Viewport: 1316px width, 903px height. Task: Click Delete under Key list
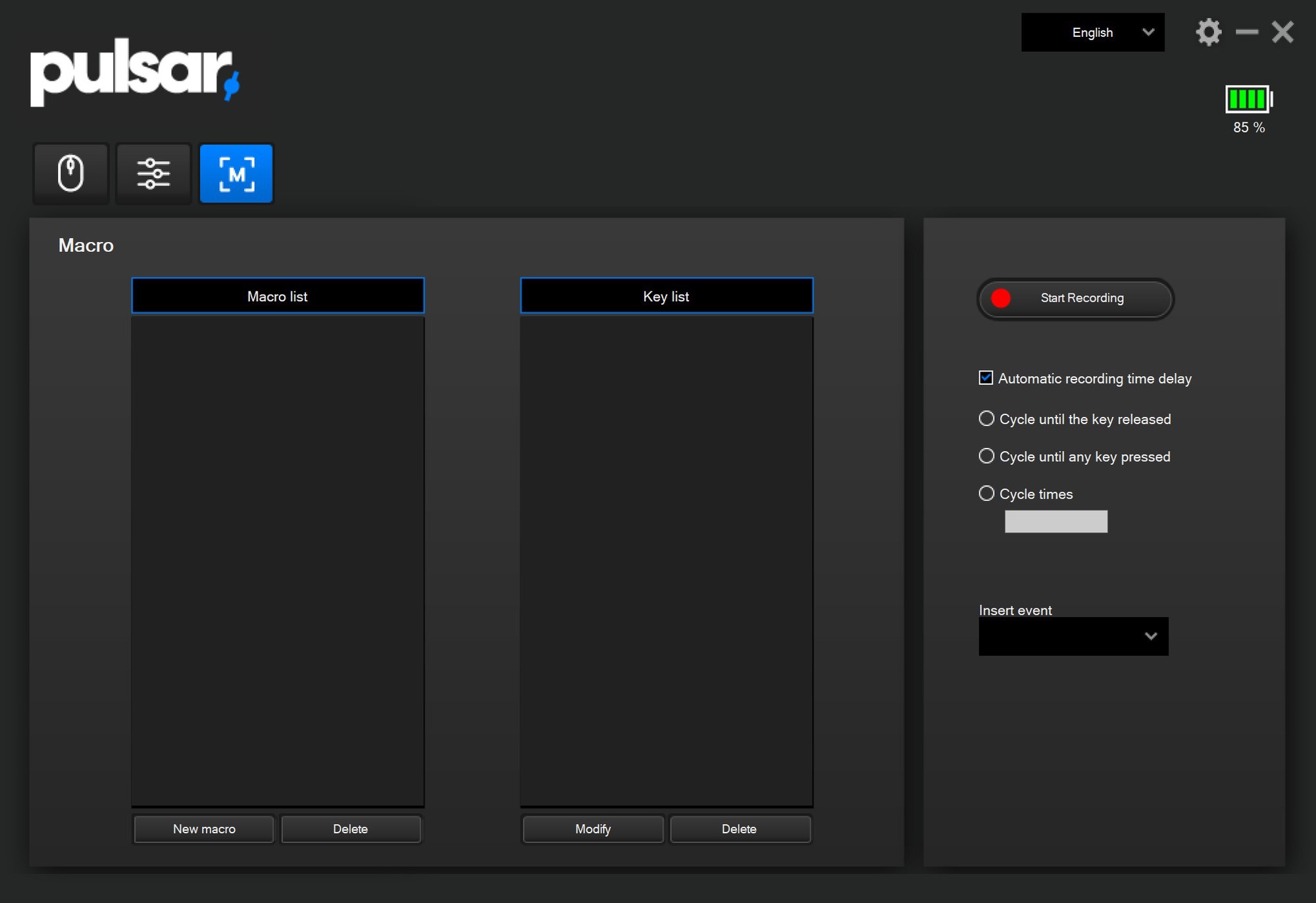[x=740, y=829]
